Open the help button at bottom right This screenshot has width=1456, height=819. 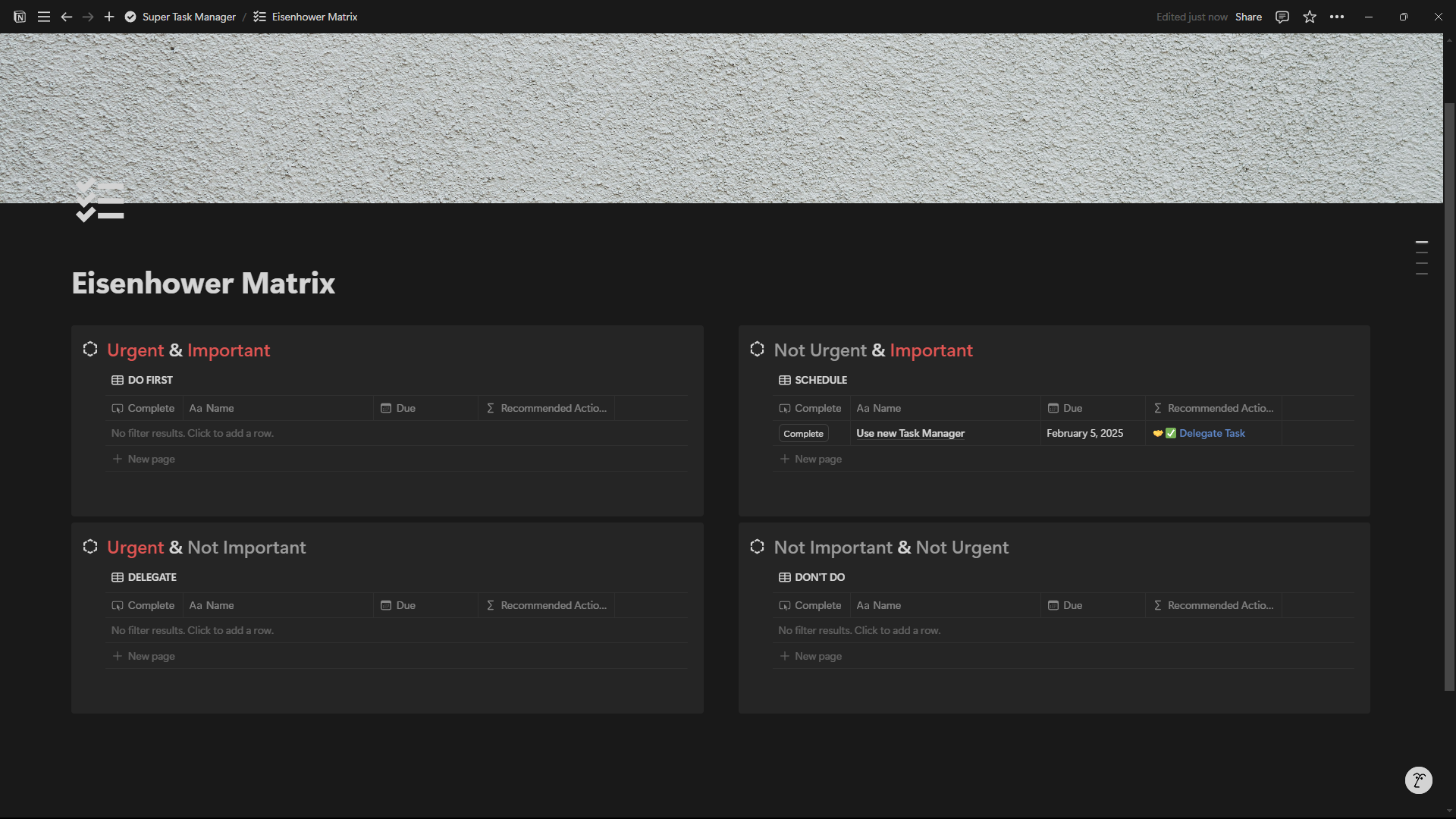1418,780
